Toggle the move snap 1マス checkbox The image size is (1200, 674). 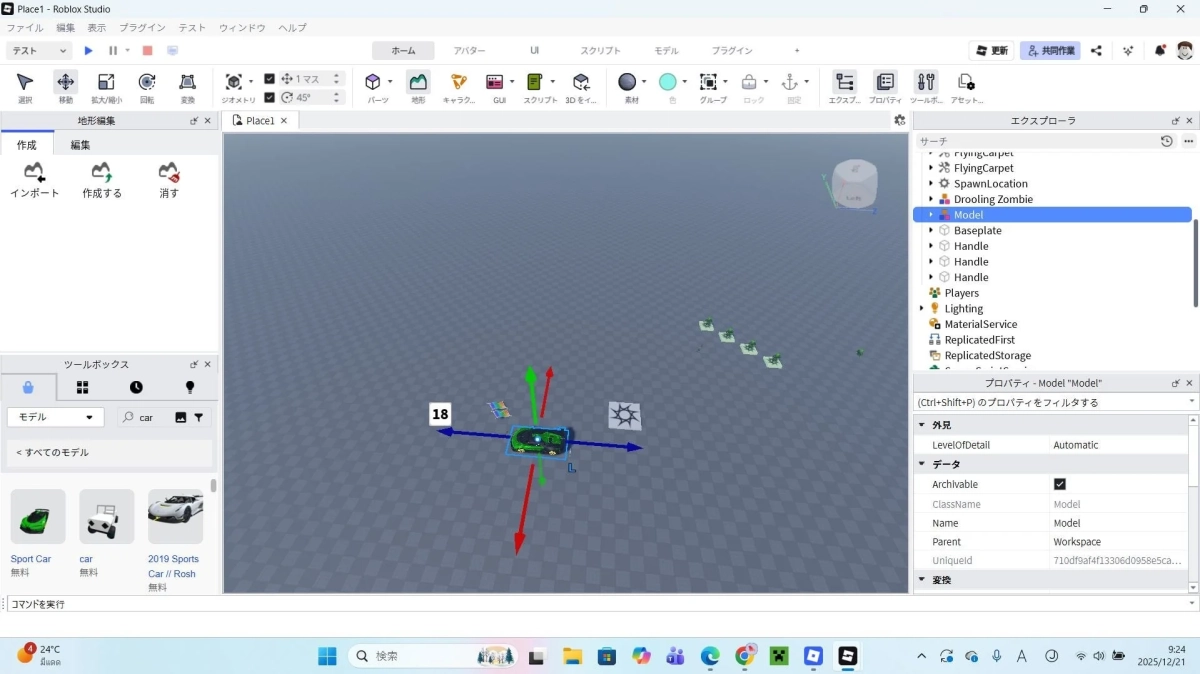point(269,79)
